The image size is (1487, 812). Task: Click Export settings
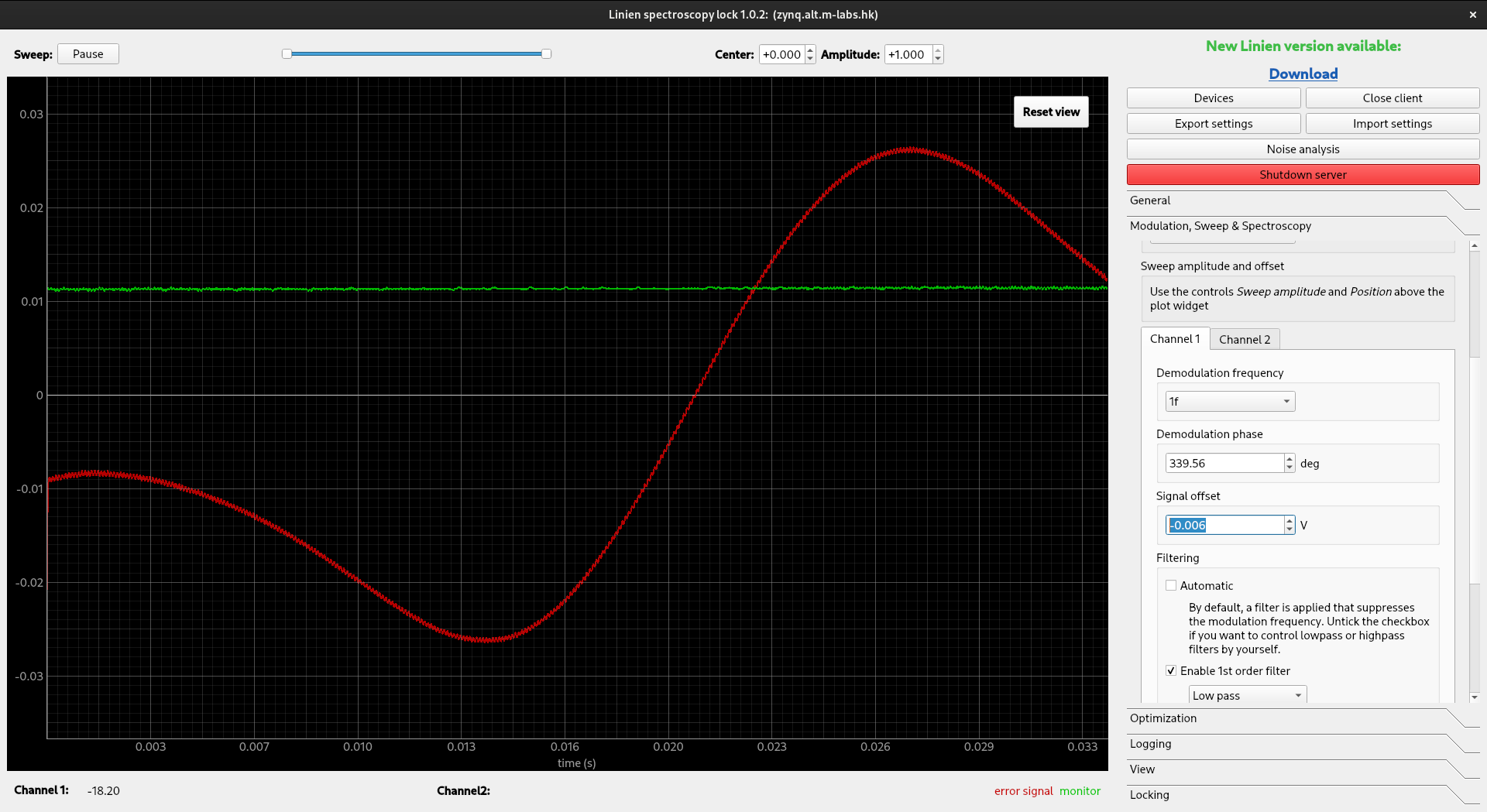(x=1213, y=123)
